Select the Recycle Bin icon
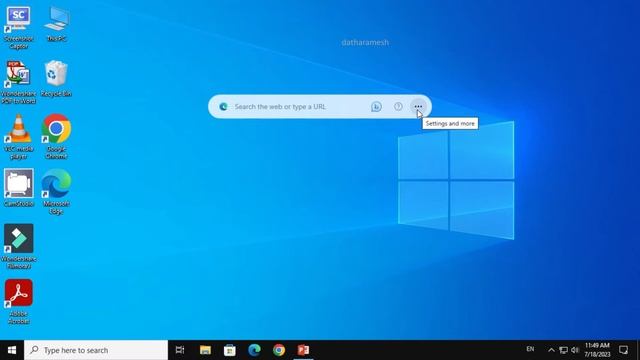 click(x=56, y=79)
